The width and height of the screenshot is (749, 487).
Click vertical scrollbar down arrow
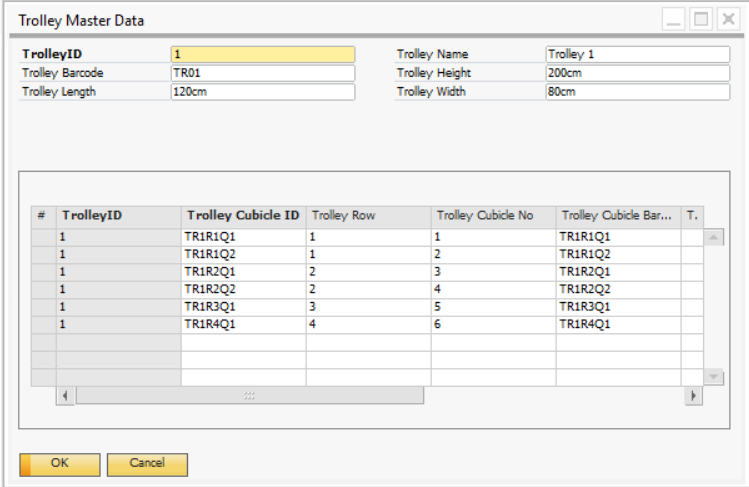click(714, 376)
